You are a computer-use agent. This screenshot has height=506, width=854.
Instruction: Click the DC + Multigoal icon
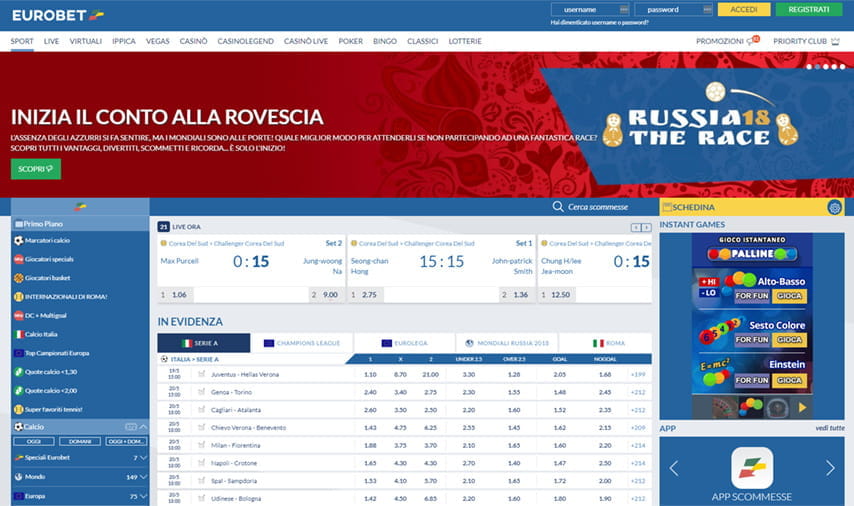(19, 315)
